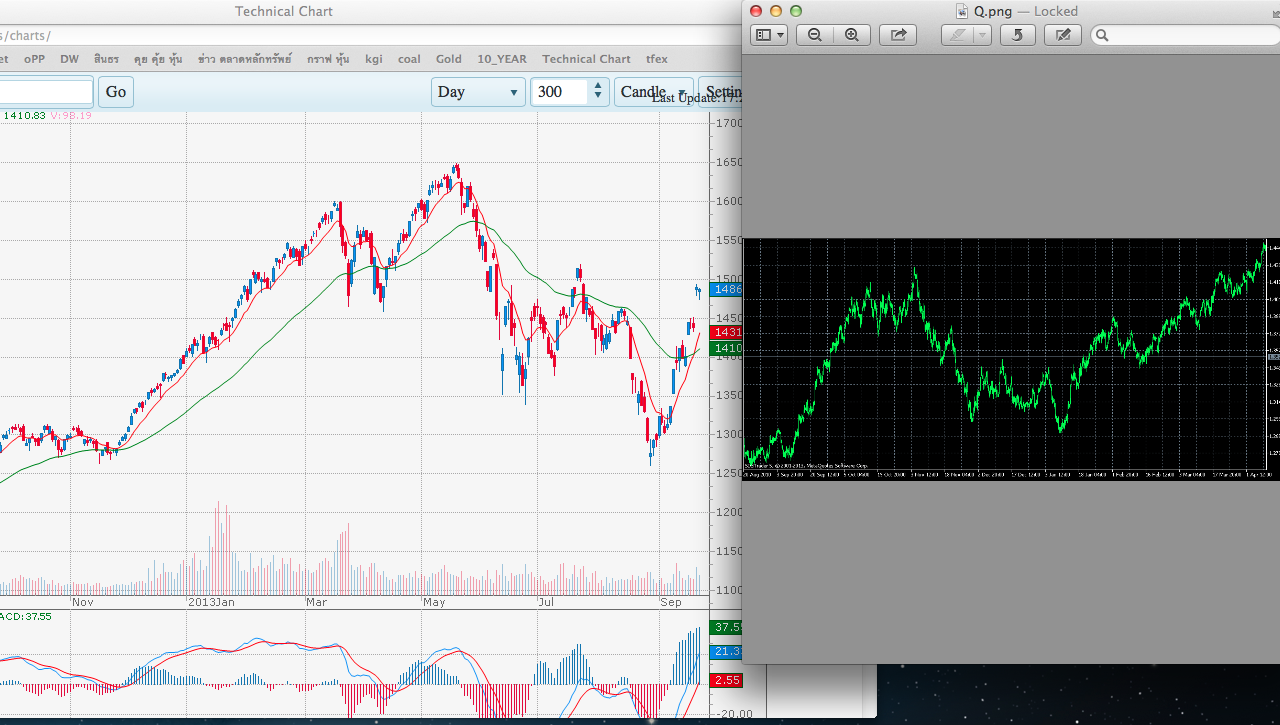Viewport: 1280px width, 725px height.
Task: Click the 300 bars count field
Action: tap(561, 92)
